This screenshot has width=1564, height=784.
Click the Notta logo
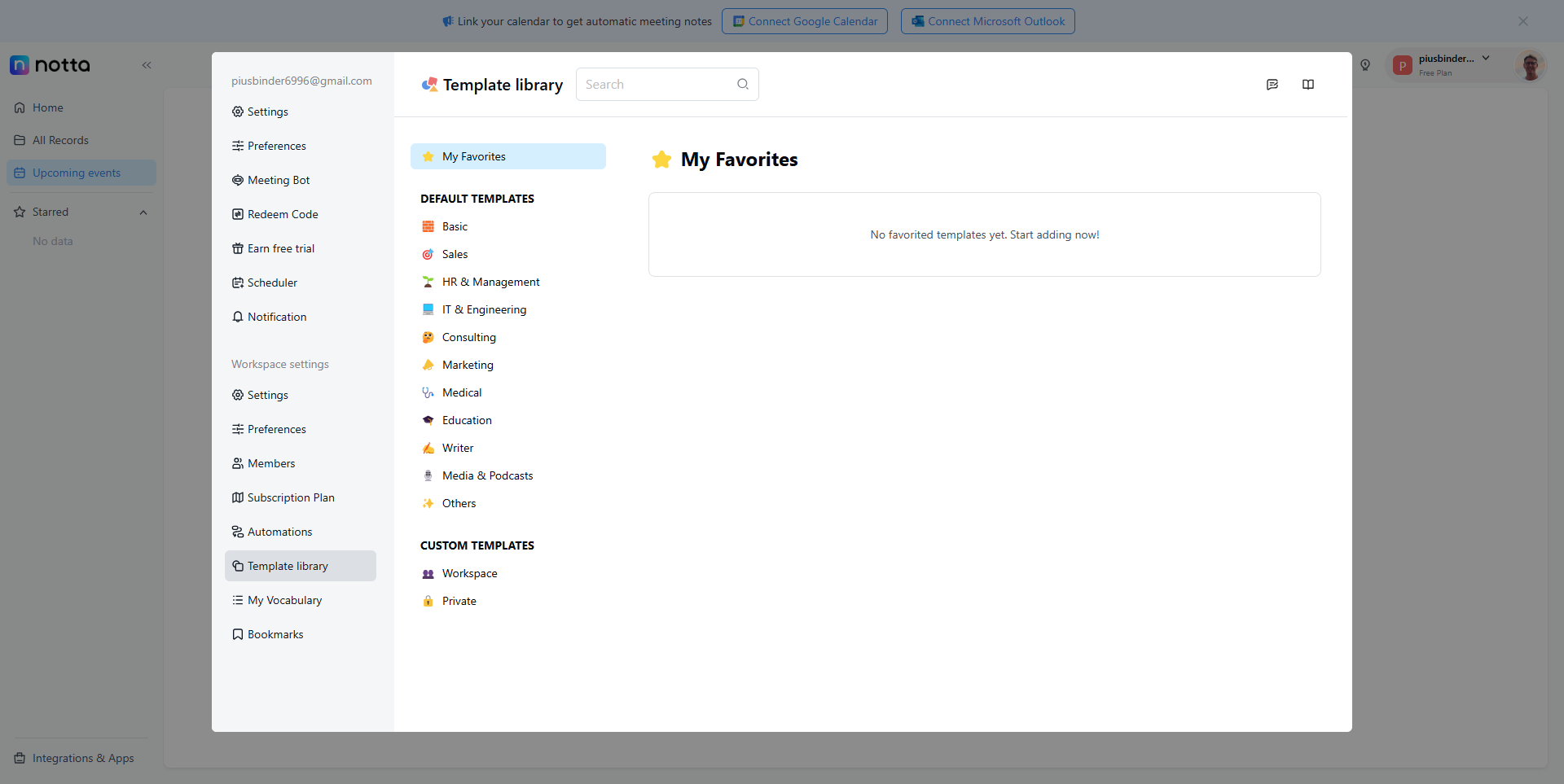(x=51, y=65)
